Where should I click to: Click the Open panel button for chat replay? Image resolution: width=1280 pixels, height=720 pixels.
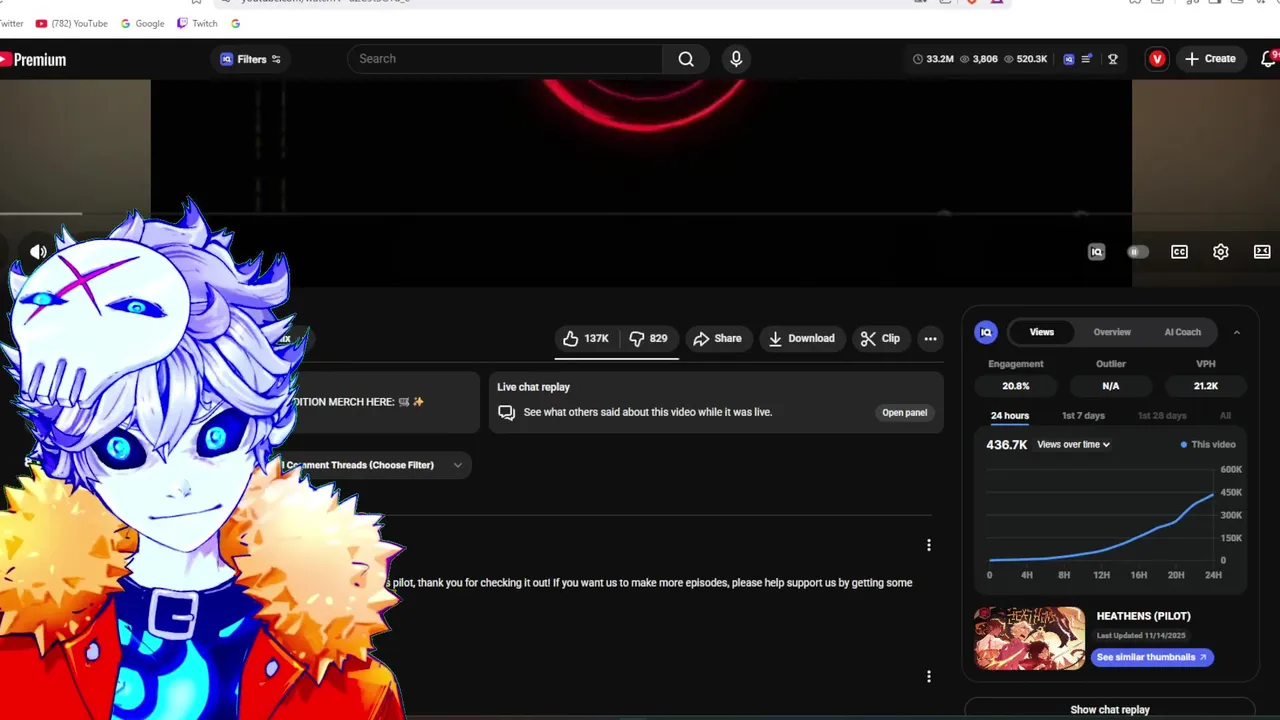point(904,412)
